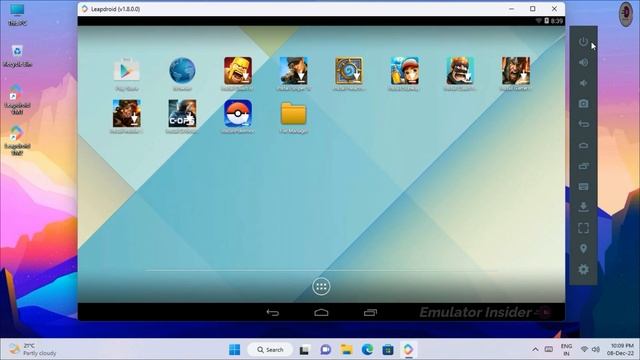Open the Pokemon Go Pokeball app
The width and height of the screenshot is (640, 360).
(x=238, y=113)
